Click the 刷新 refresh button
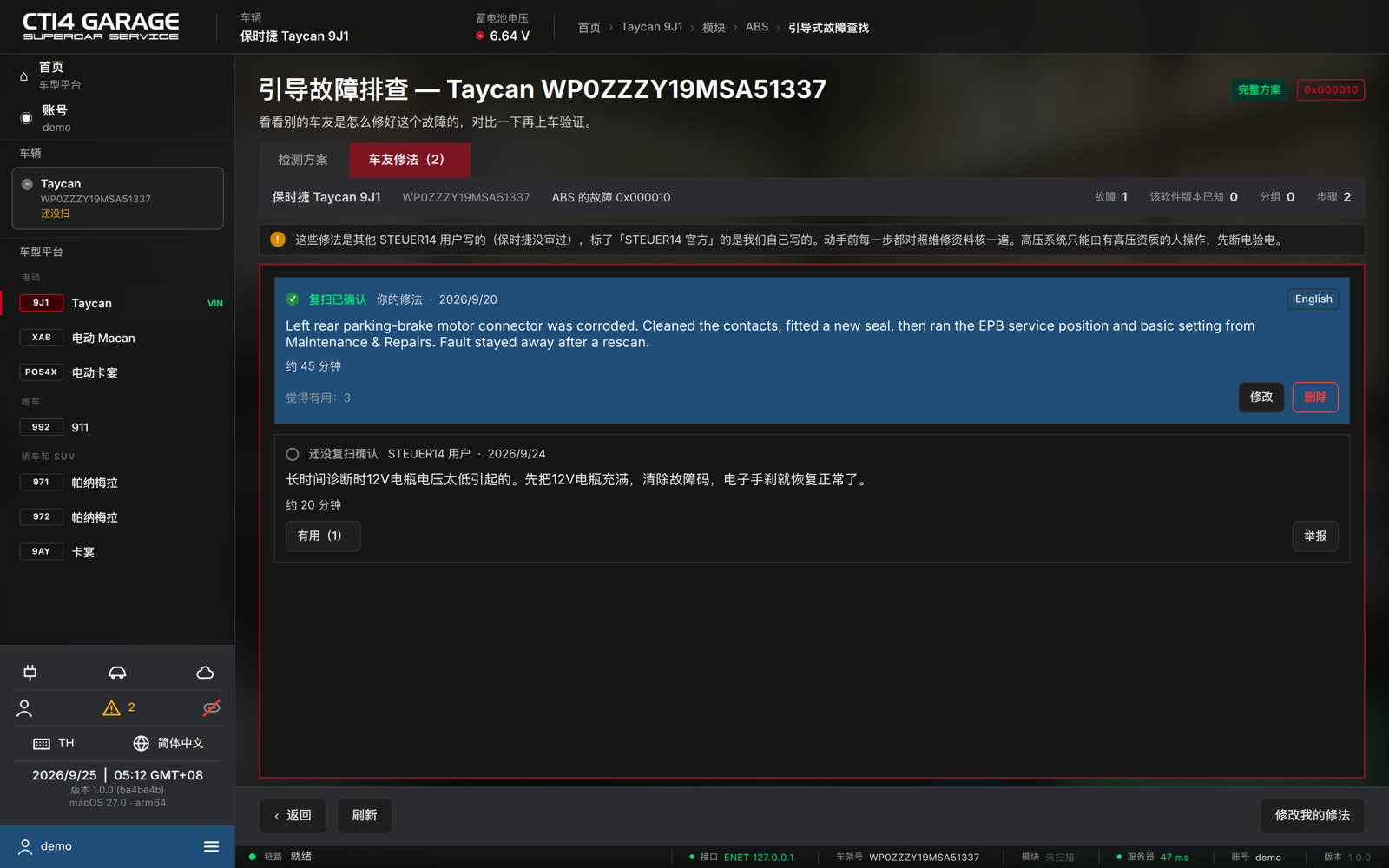This screenshot has height=868, width=1389. tap(365, 815)
